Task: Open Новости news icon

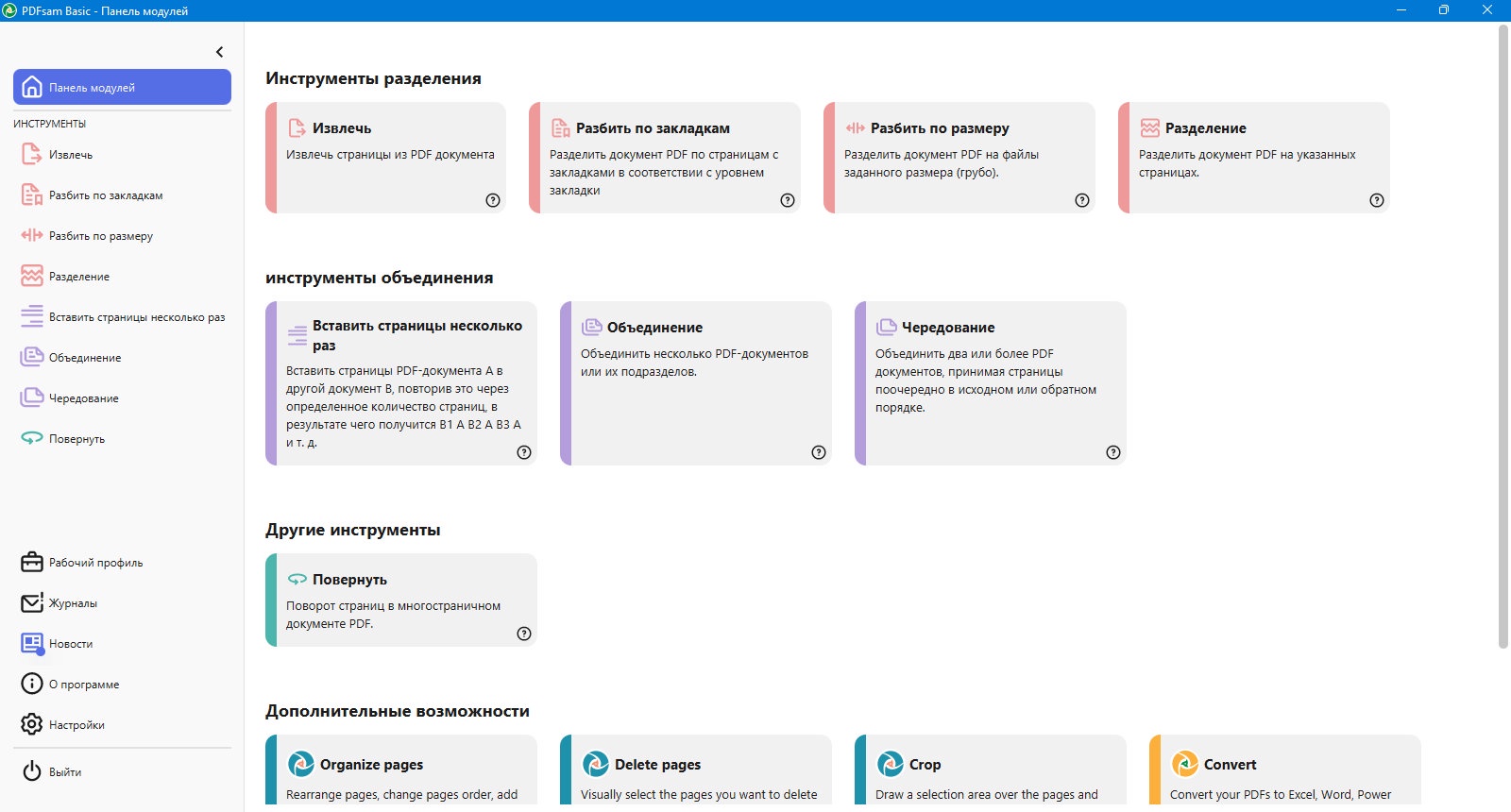Action: (32, 643)
